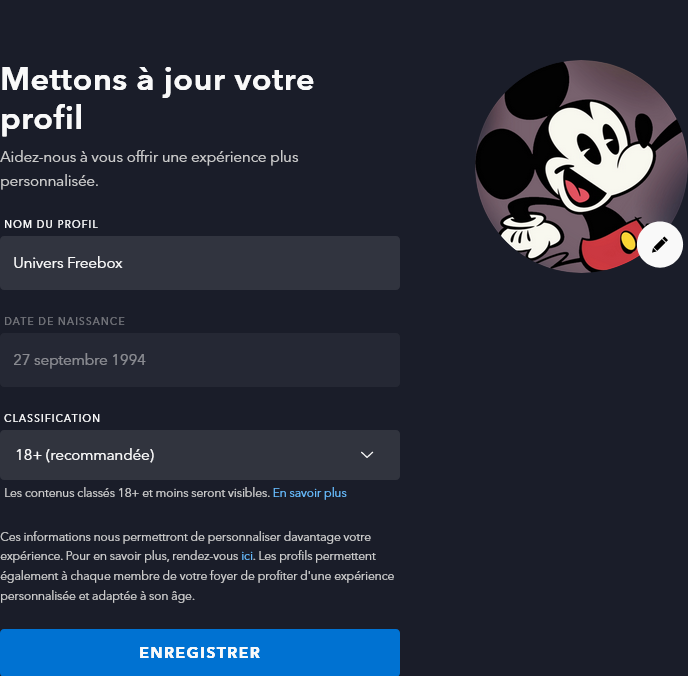Open the Classification dropdown showing 18+
This screenshot has width=688, height=676.
point(200,455)
